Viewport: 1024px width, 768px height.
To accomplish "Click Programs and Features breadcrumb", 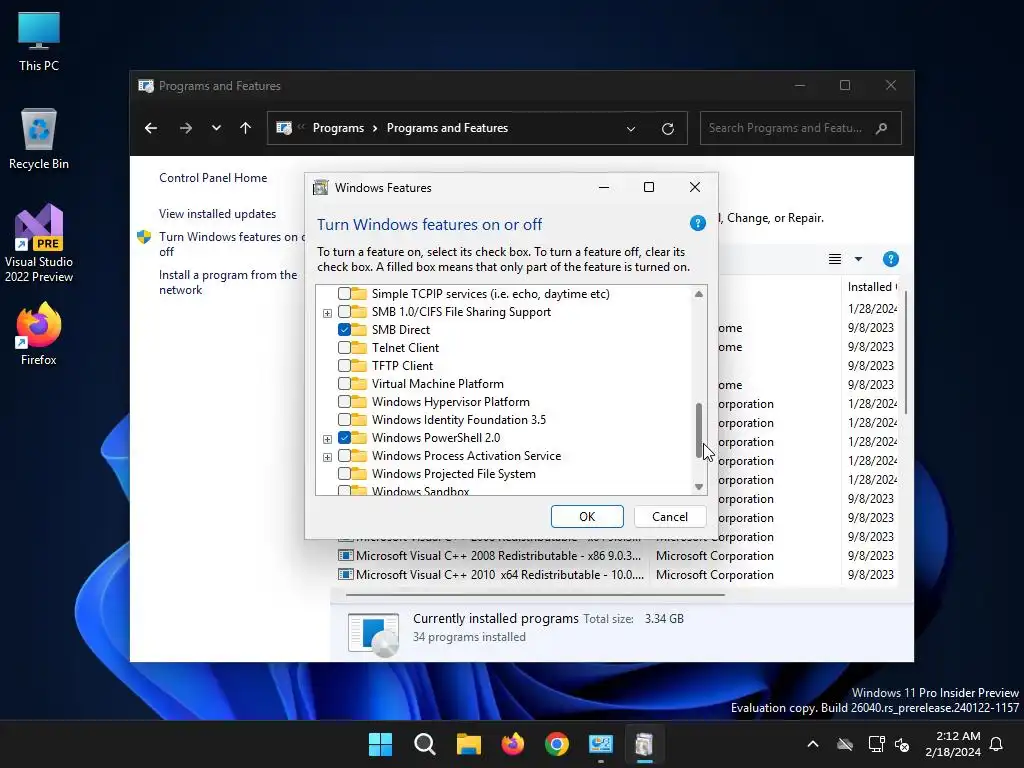I will [x=447, y=128].
